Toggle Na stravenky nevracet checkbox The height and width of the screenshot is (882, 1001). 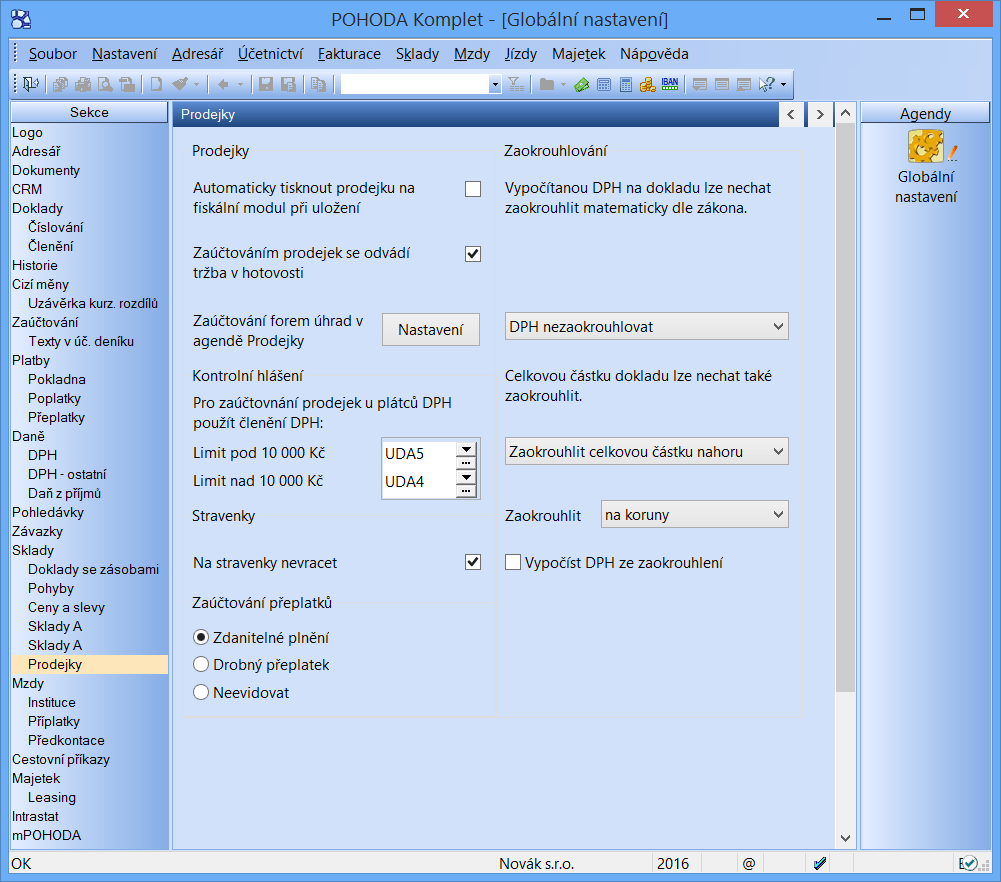coord(473,563)
